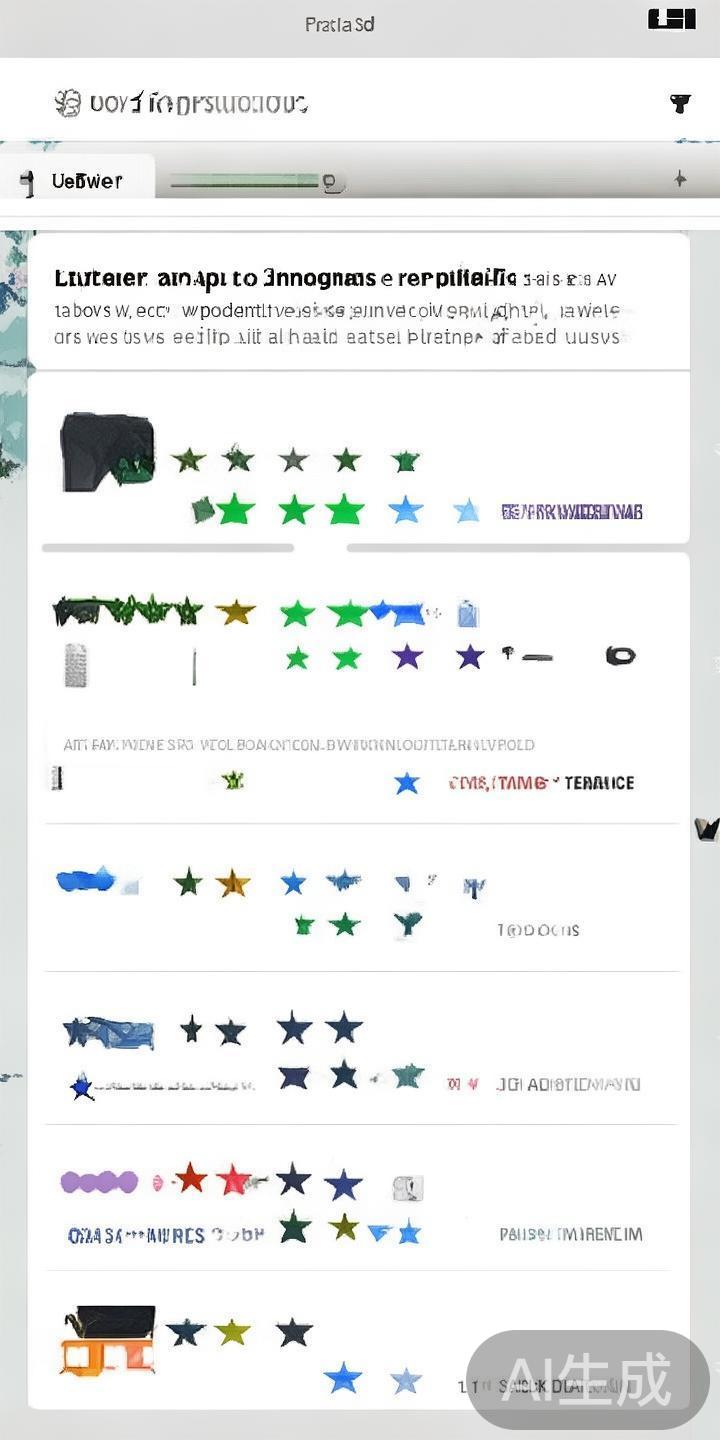This screenshot has height=1440, width=720.
Task: Click the T@DOCNS text link
Action: [x=538, y=930]
